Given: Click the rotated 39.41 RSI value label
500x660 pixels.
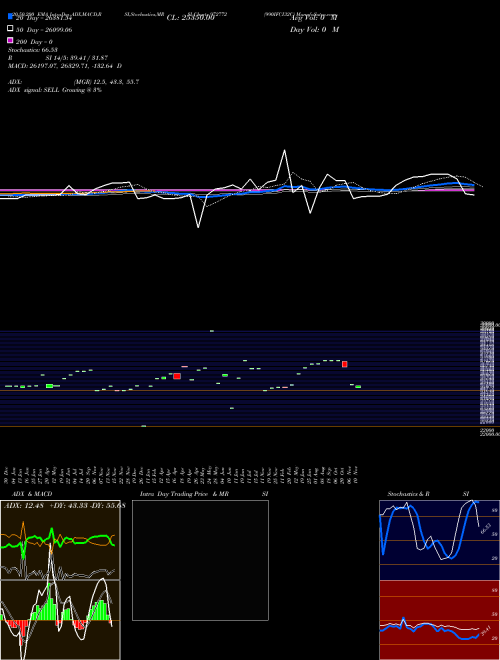Looking at the screenshot, I should [486, 631].
